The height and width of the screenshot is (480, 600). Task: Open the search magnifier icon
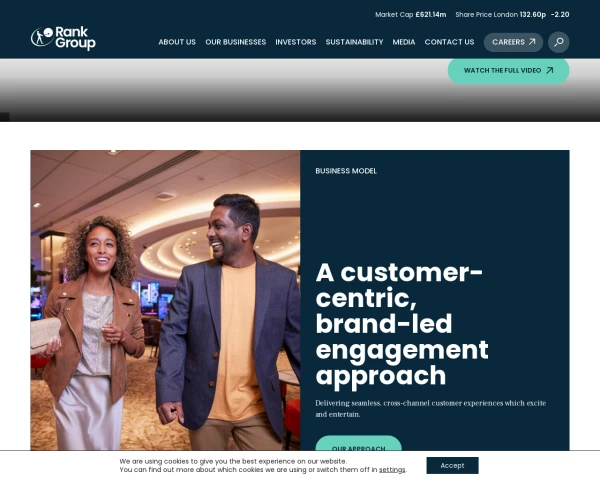(x=558, y=42)
